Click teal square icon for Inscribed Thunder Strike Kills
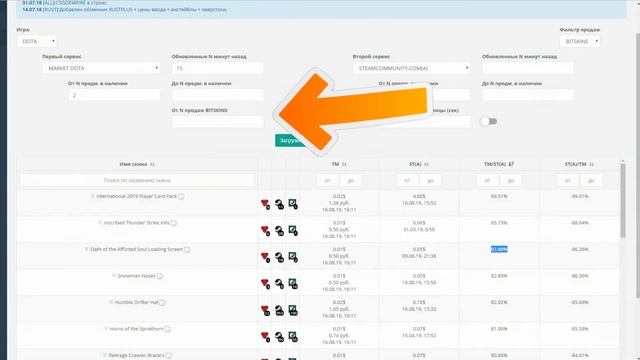The width and height of the screenshot is (640, 360). [293, 230]
